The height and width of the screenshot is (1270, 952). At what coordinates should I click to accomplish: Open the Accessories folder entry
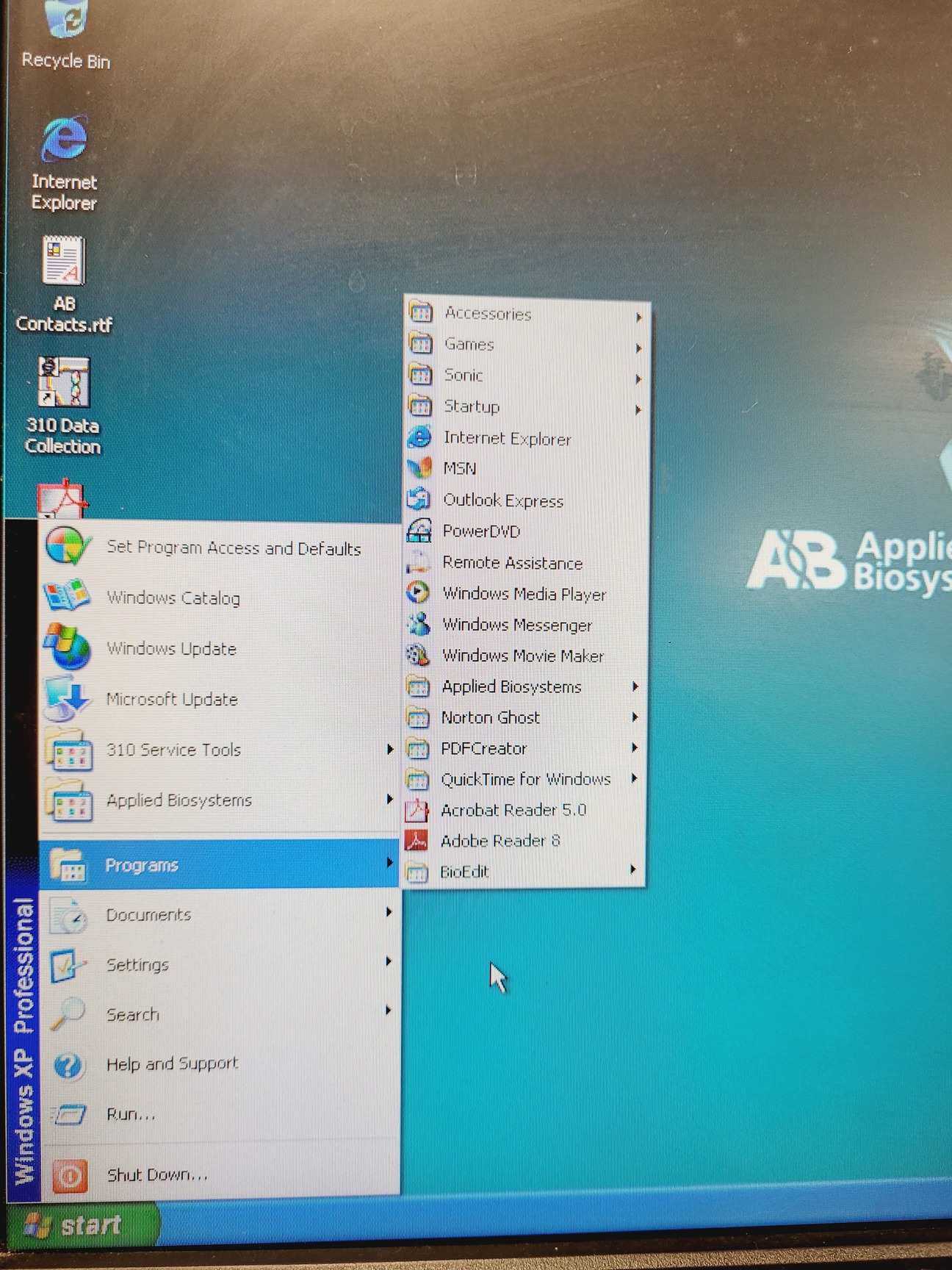coord(527,314)
